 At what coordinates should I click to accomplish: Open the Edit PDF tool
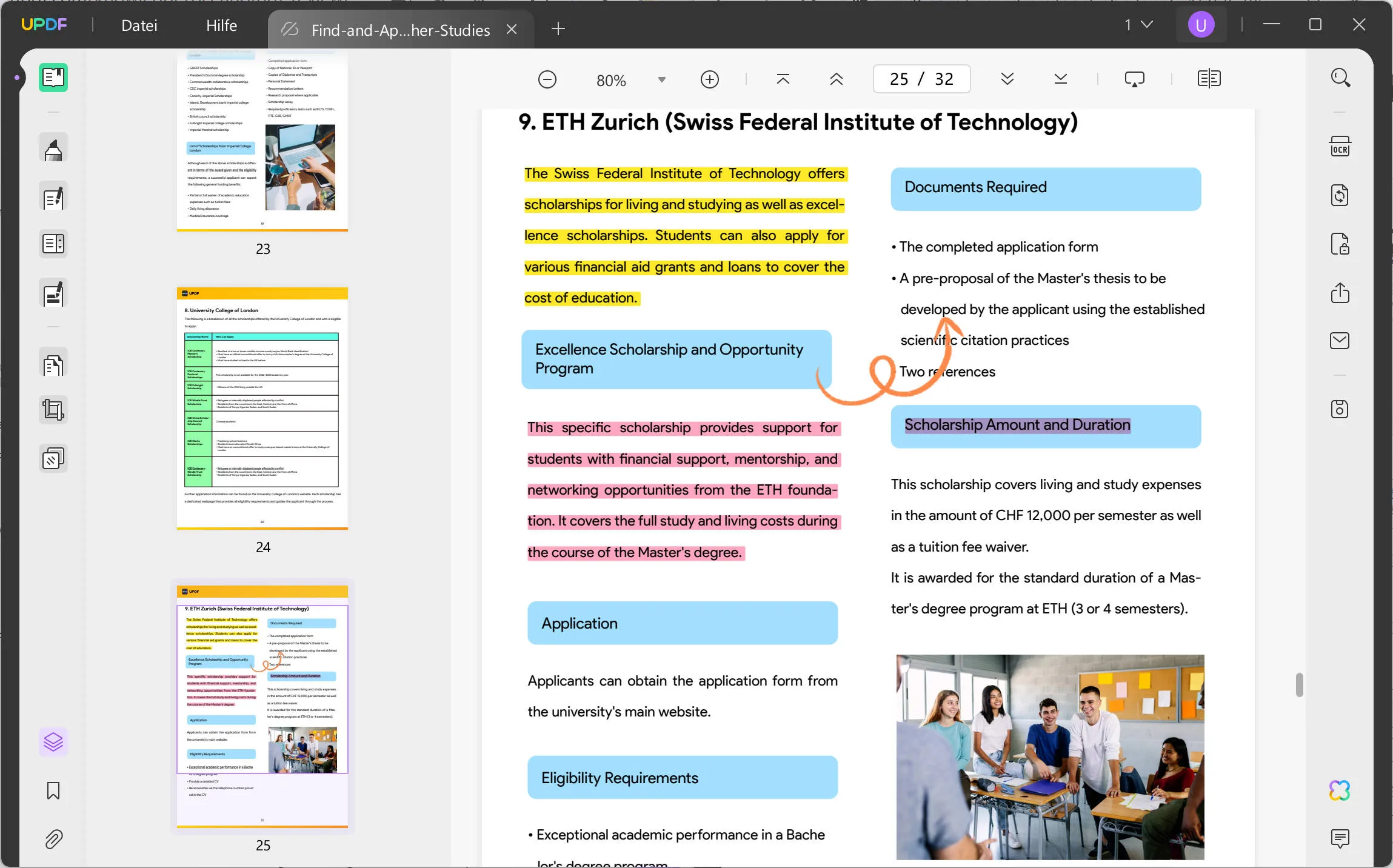(53, 197)
